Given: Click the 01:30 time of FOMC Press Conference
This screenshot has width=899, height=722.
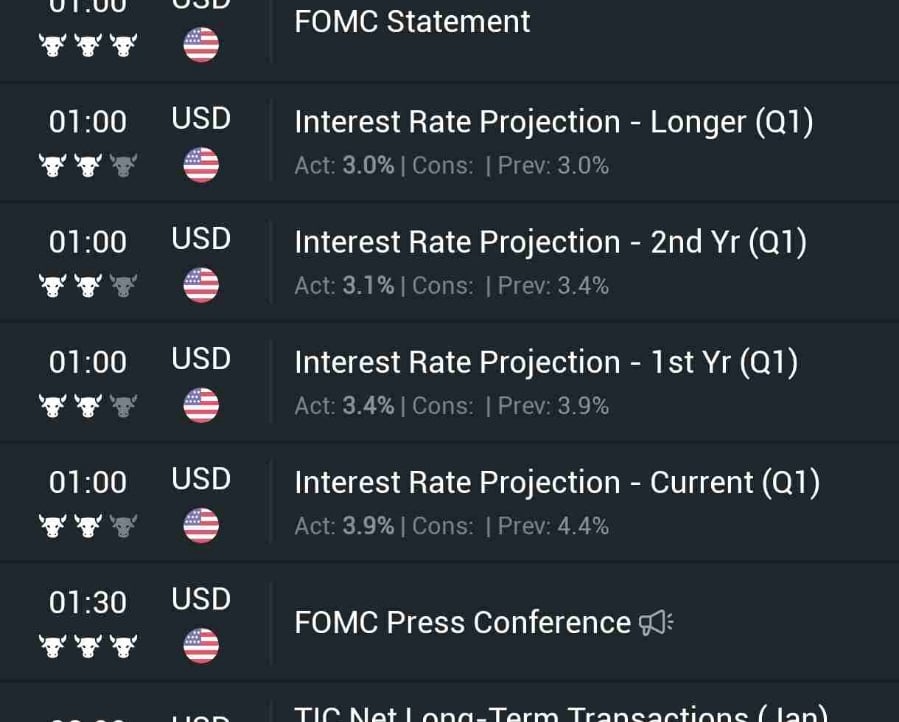Looking at the screenshot, I should pos(88,603).
